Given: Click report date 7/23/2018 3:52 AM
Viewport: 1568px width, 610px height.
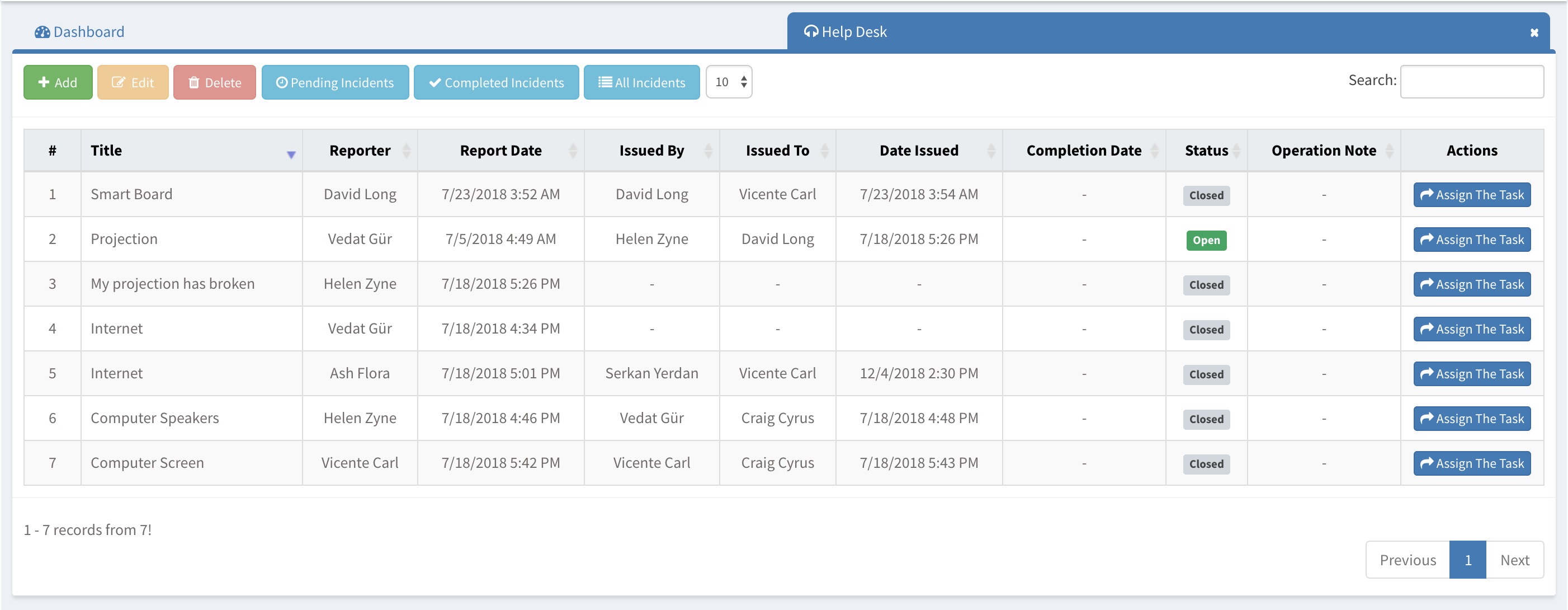Looking at the screenshot, I should point(500,194).
